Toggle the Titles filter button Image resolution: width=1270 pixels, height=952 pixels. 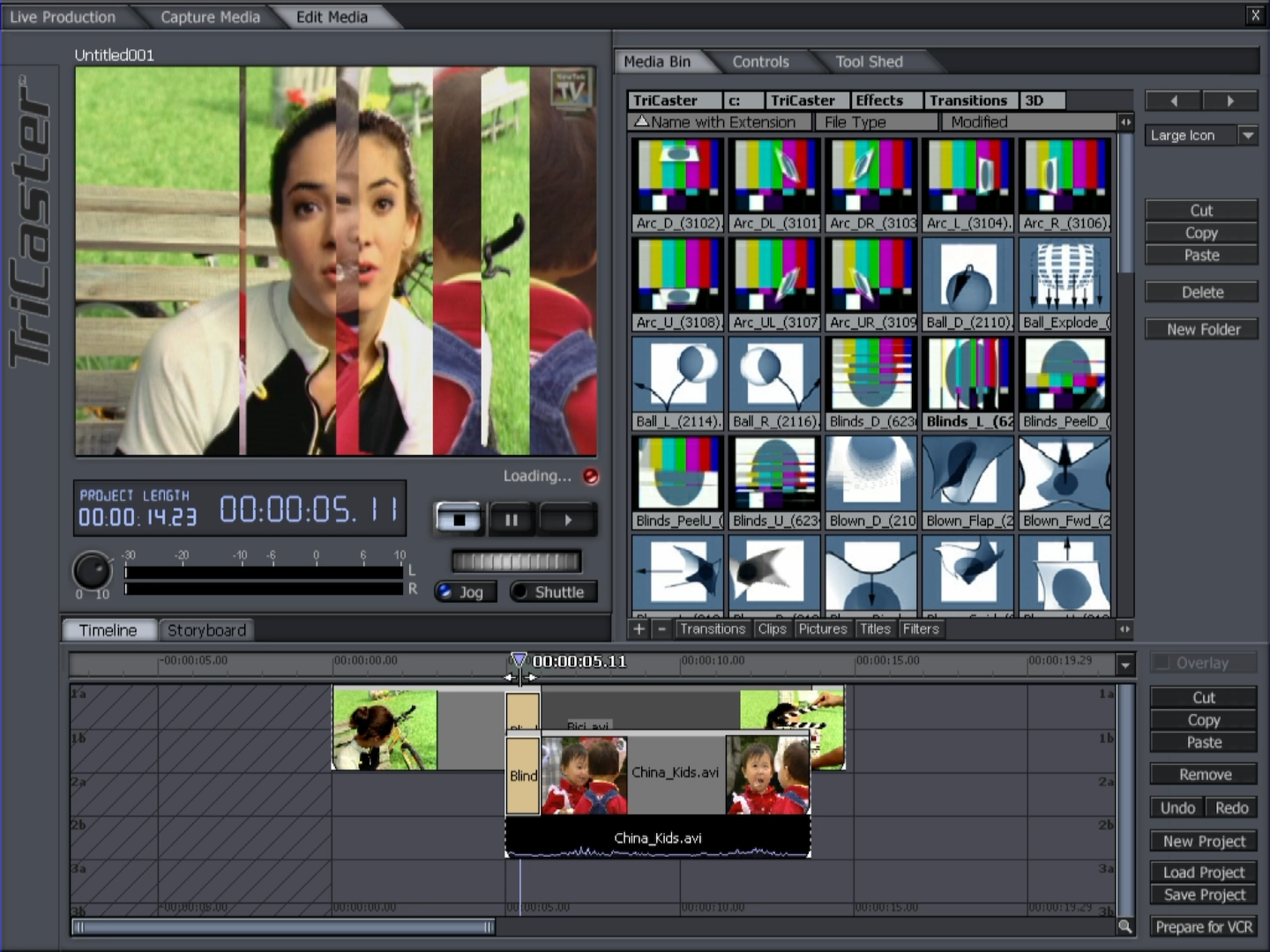coord(875,628)
